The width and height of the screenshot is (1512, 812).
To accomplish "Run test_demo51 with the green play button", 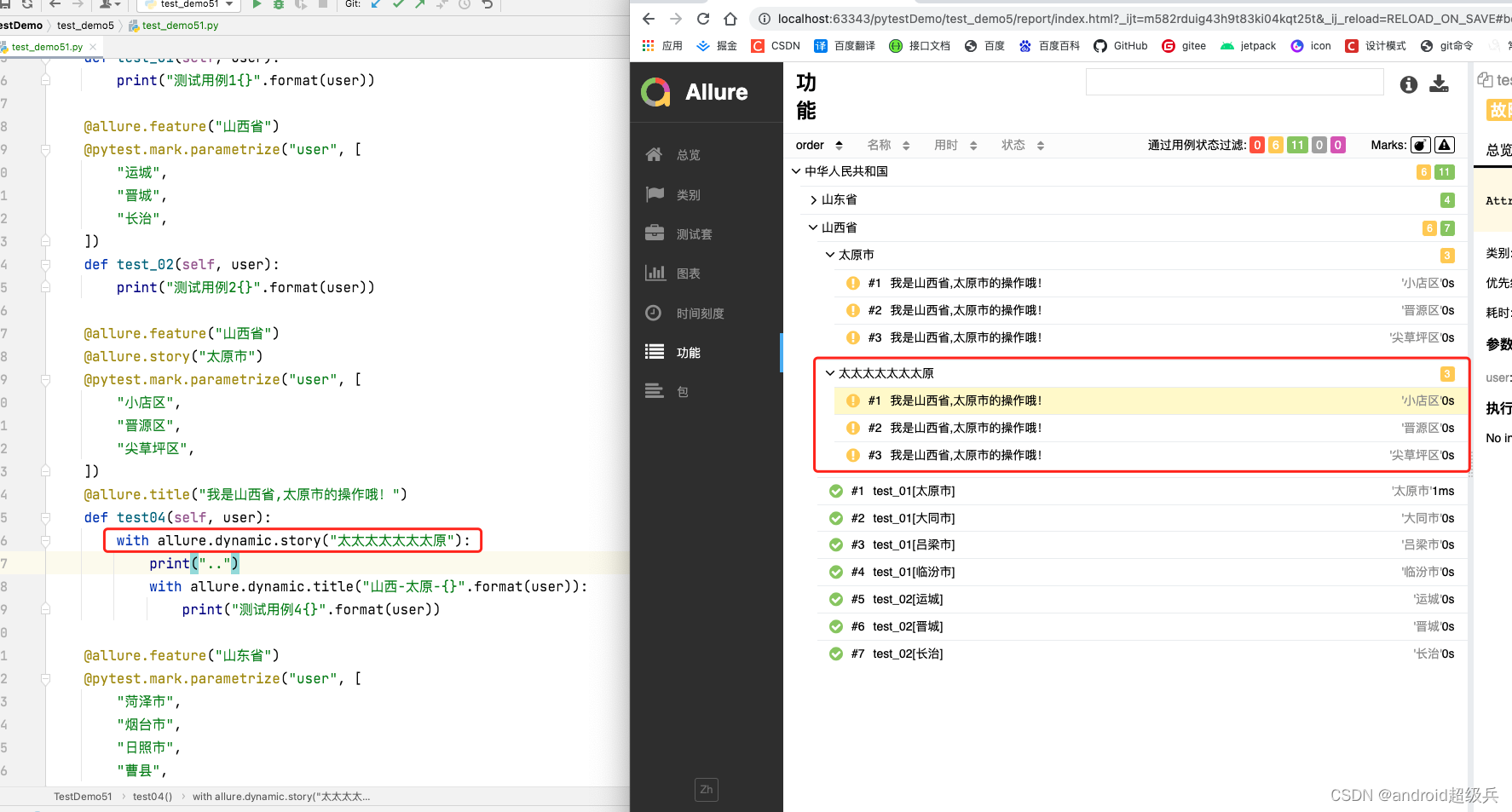I will pyautogui.click(x=257, y=4).
